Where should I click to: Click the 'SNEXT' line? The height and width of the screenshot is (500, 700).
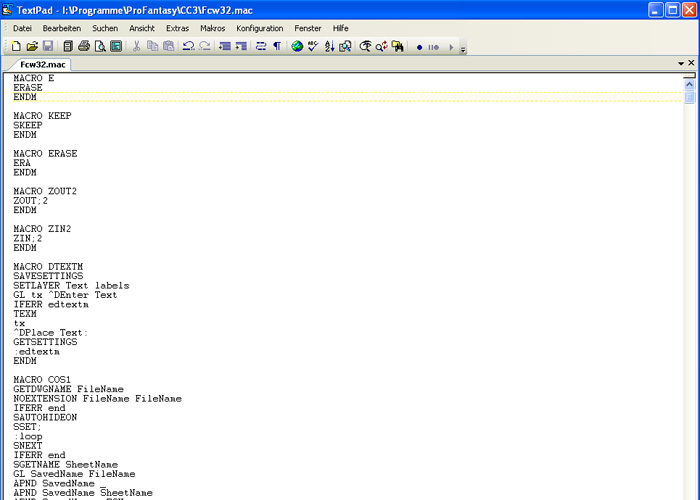28,446
